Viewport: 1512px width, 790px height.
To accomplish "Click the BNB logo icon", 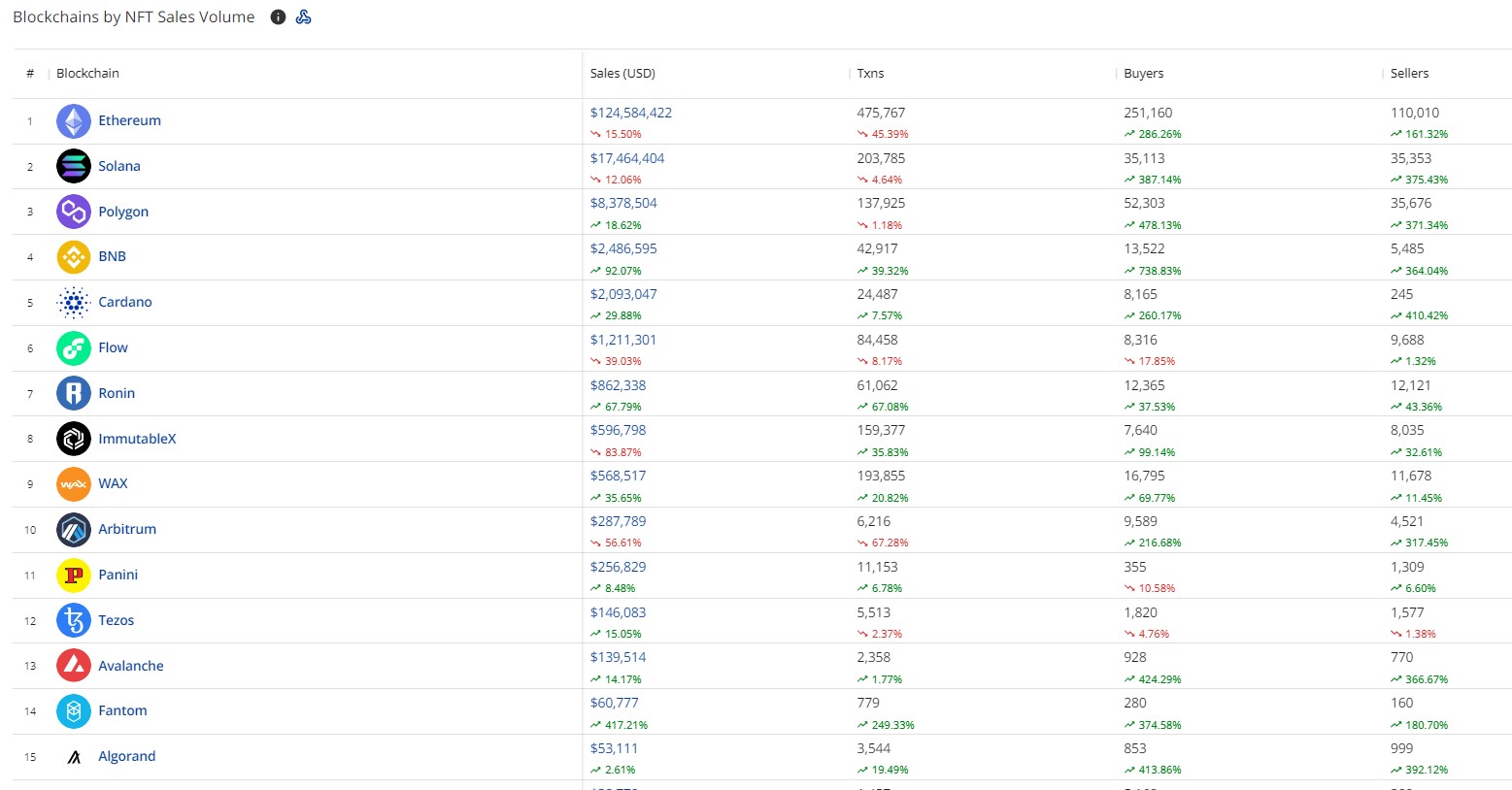I will coord(74,257).
